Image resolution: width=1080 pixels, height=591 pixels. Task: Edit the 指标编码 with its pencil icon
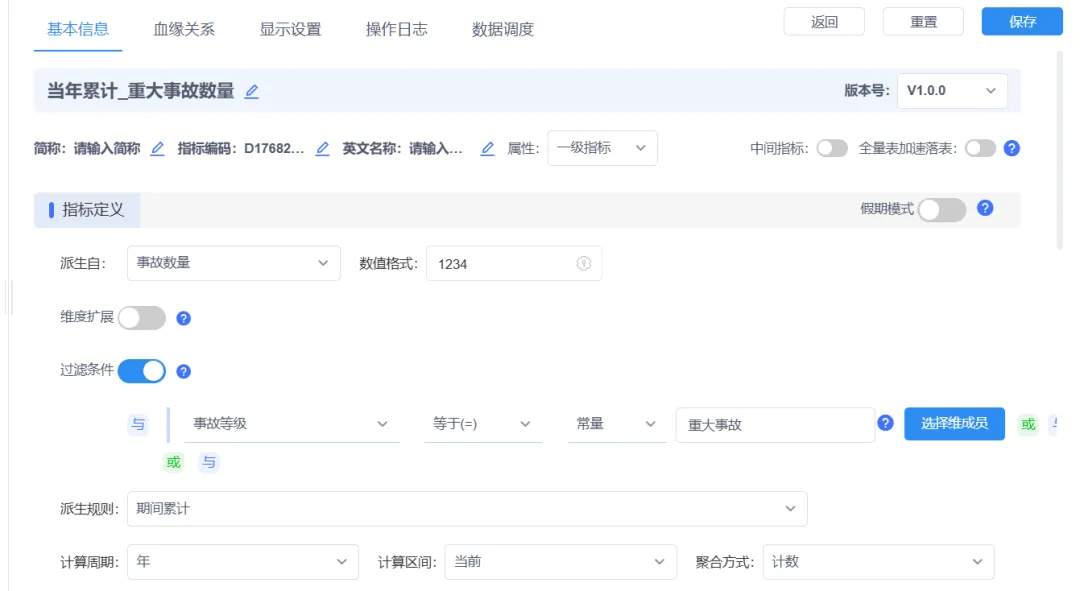point(322,148)
